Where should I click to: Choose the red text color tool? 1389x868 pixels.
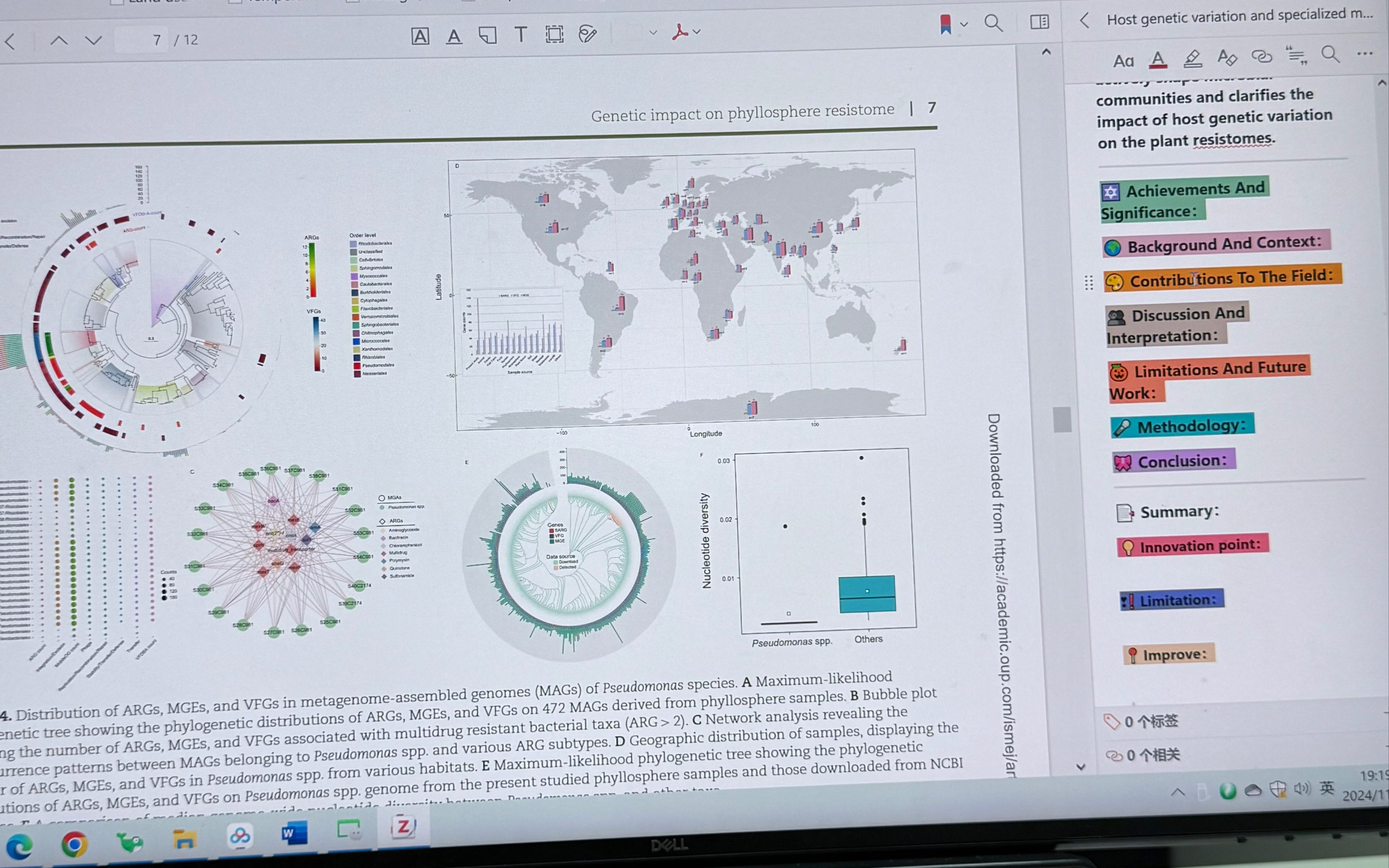1158,59
